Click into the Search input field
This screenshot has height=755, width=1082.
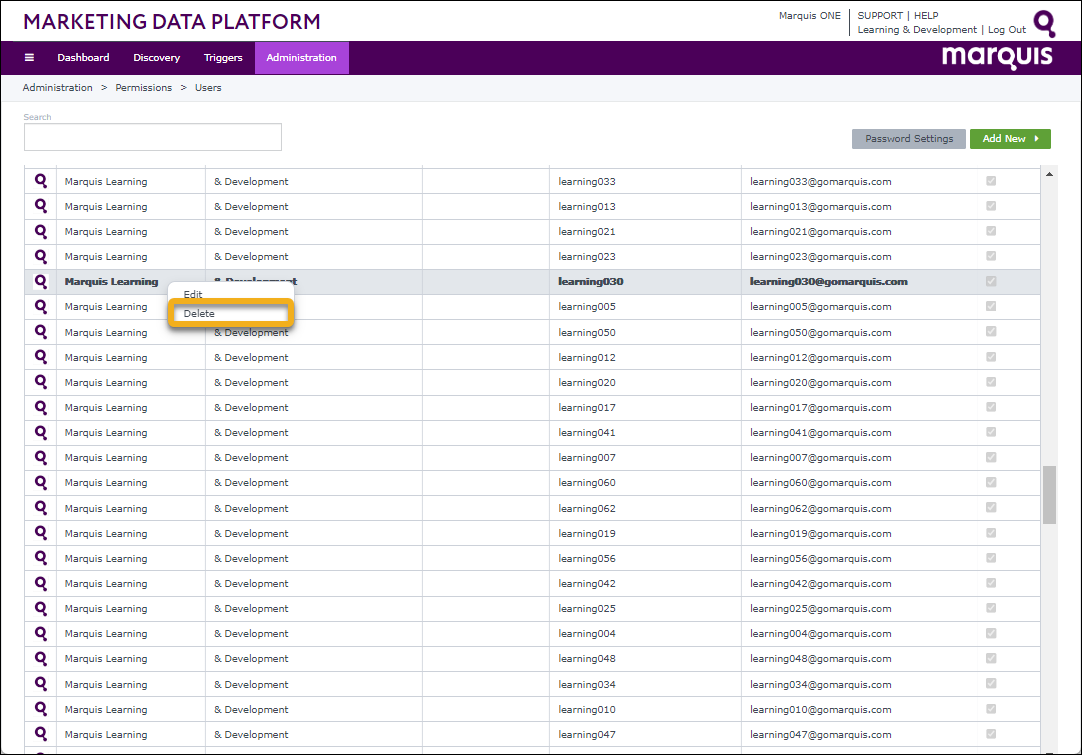pos(153,137)
